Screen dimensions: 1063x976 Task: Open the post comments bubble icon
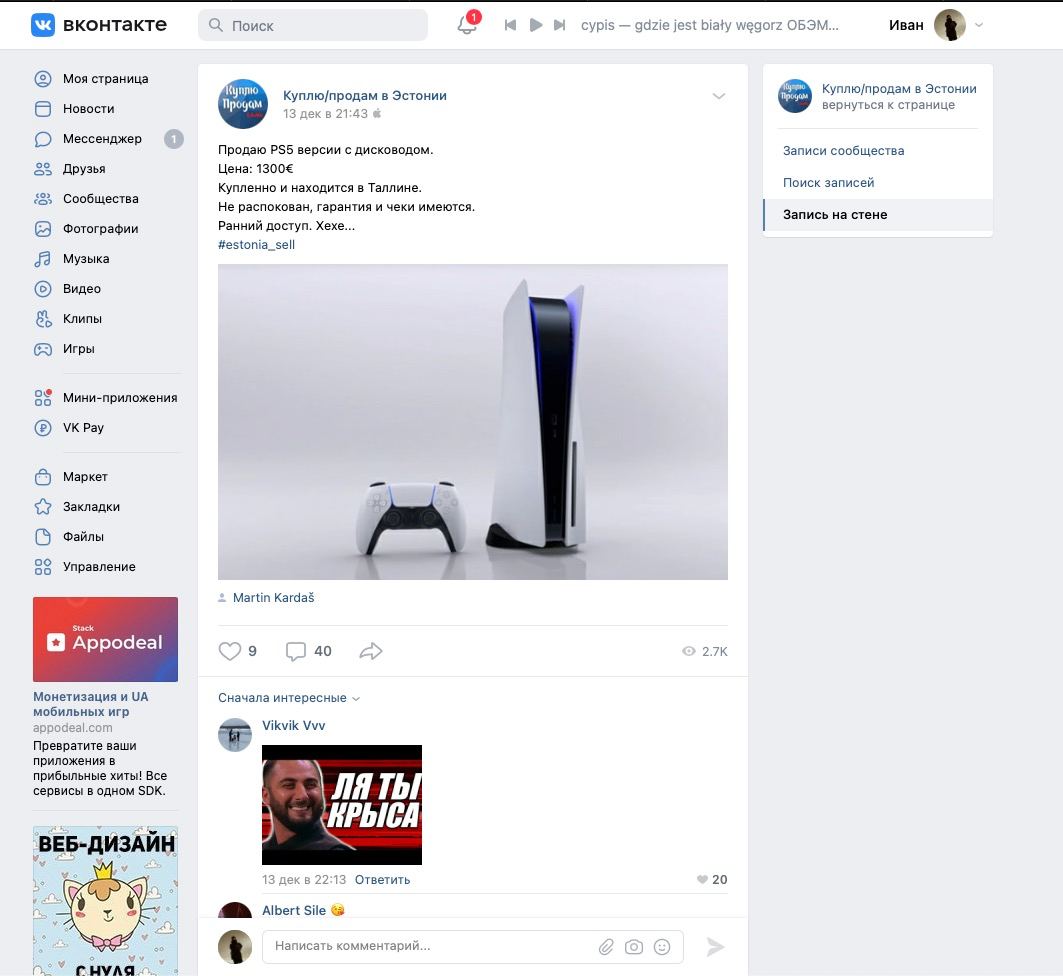tap(296, 651)
